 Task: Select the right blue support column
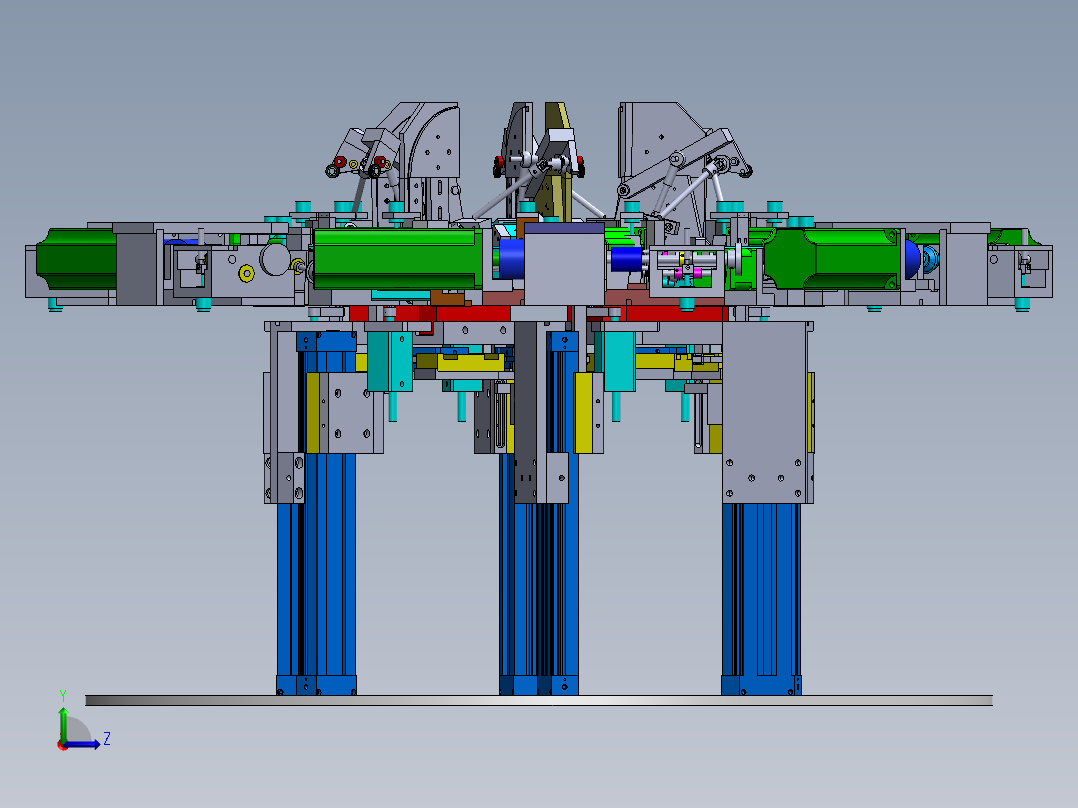(x=761, y=598)
